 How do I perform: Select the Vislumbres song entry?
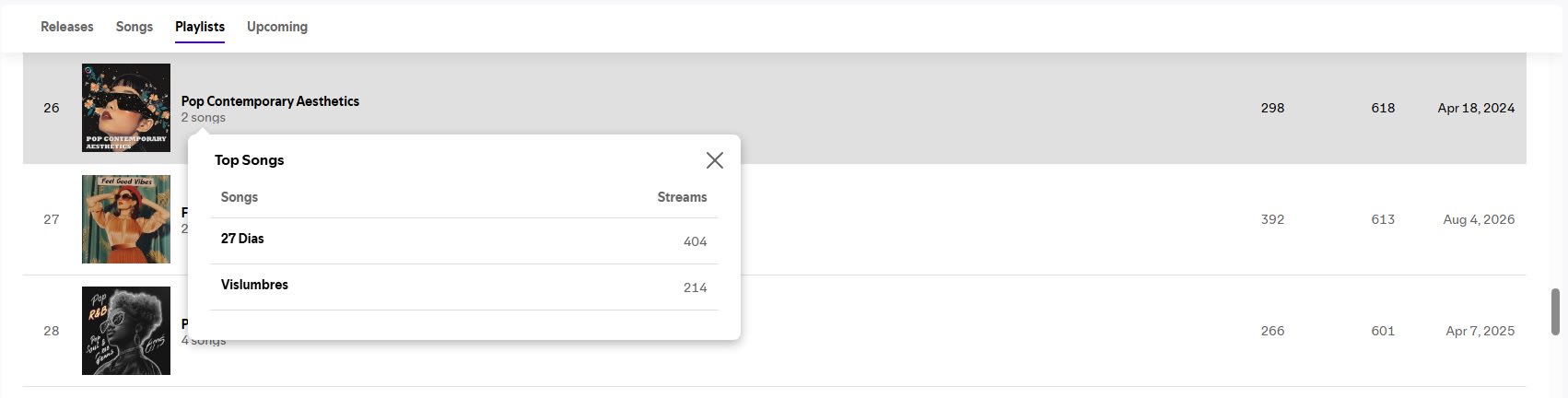464,287
